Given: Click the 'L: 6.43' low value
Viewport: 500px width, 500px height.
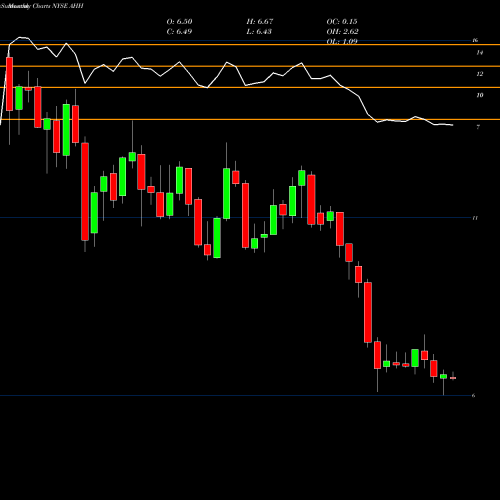Looking at the screenshot, I should pyautogui.click(x=259, y=32).
